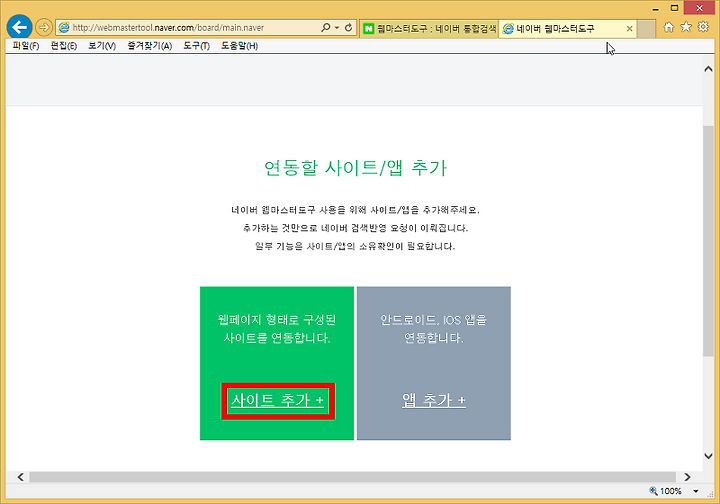Image resolution: width=720 pixels, height=504 pixels.
Task: Click the horizontal scrollbar thumb
Action: [353, 477]
